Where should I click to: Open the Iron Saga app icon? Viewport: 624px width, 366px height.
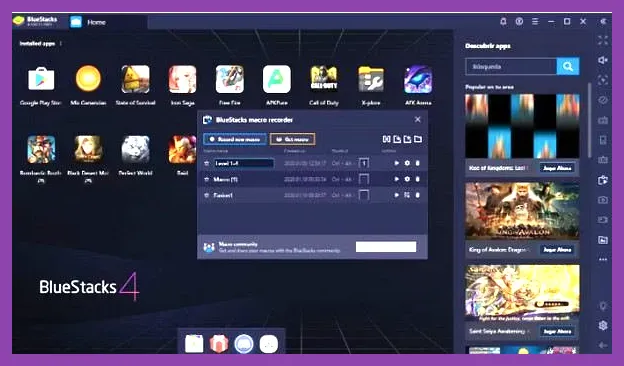point(182,79)
